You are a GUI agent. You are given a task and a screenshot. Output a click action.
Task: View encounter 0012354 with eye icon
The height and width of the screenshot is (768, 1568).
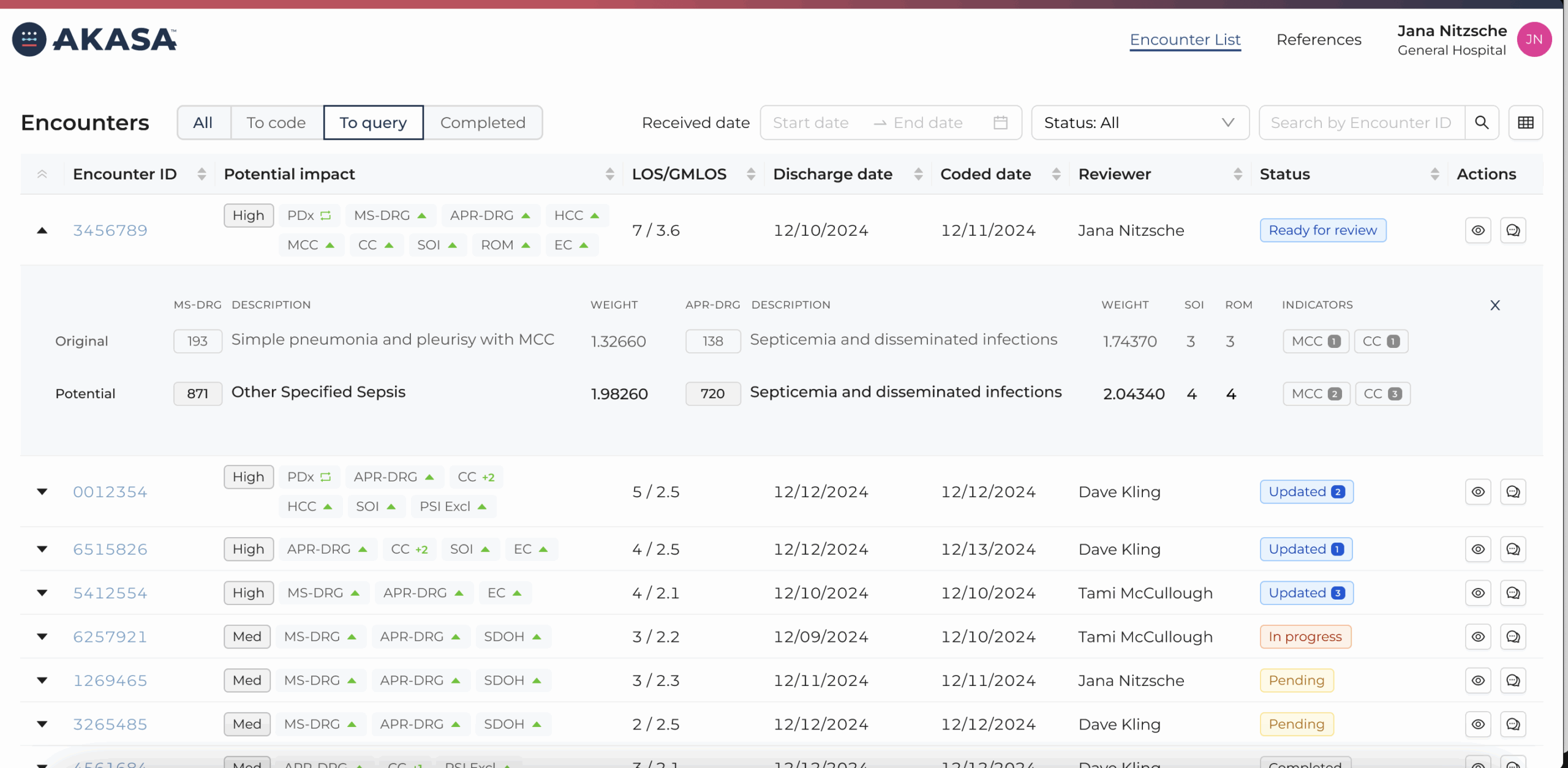[1477, 492]
